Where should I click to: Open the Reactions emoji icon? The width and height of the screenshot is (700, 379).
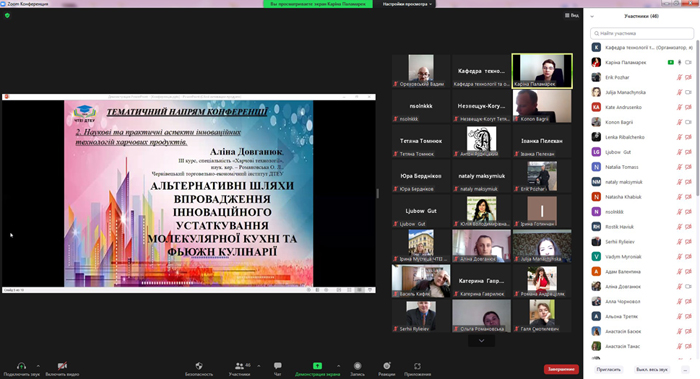coord(387,366)
